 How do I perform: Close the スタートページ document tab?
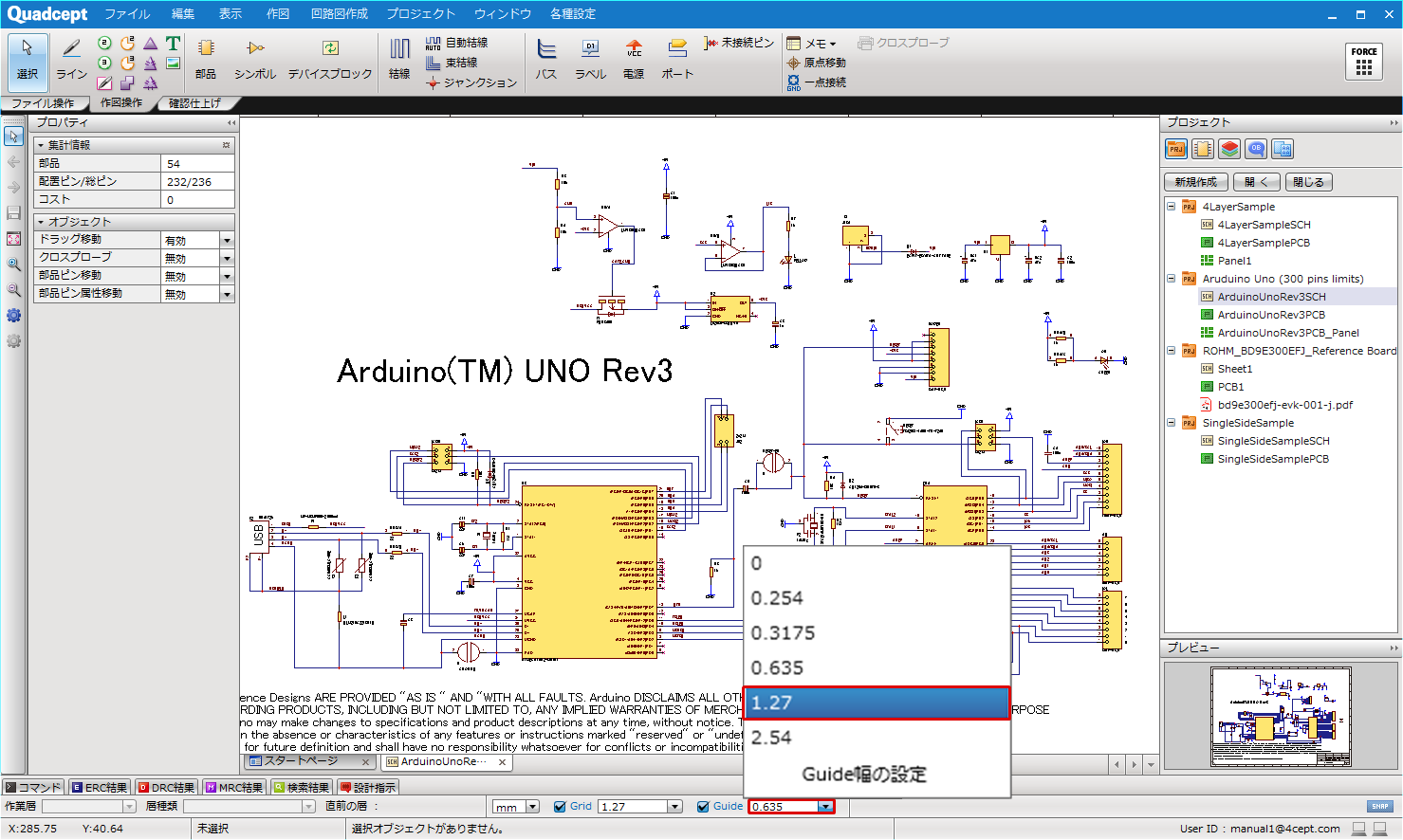coord(366,761)
